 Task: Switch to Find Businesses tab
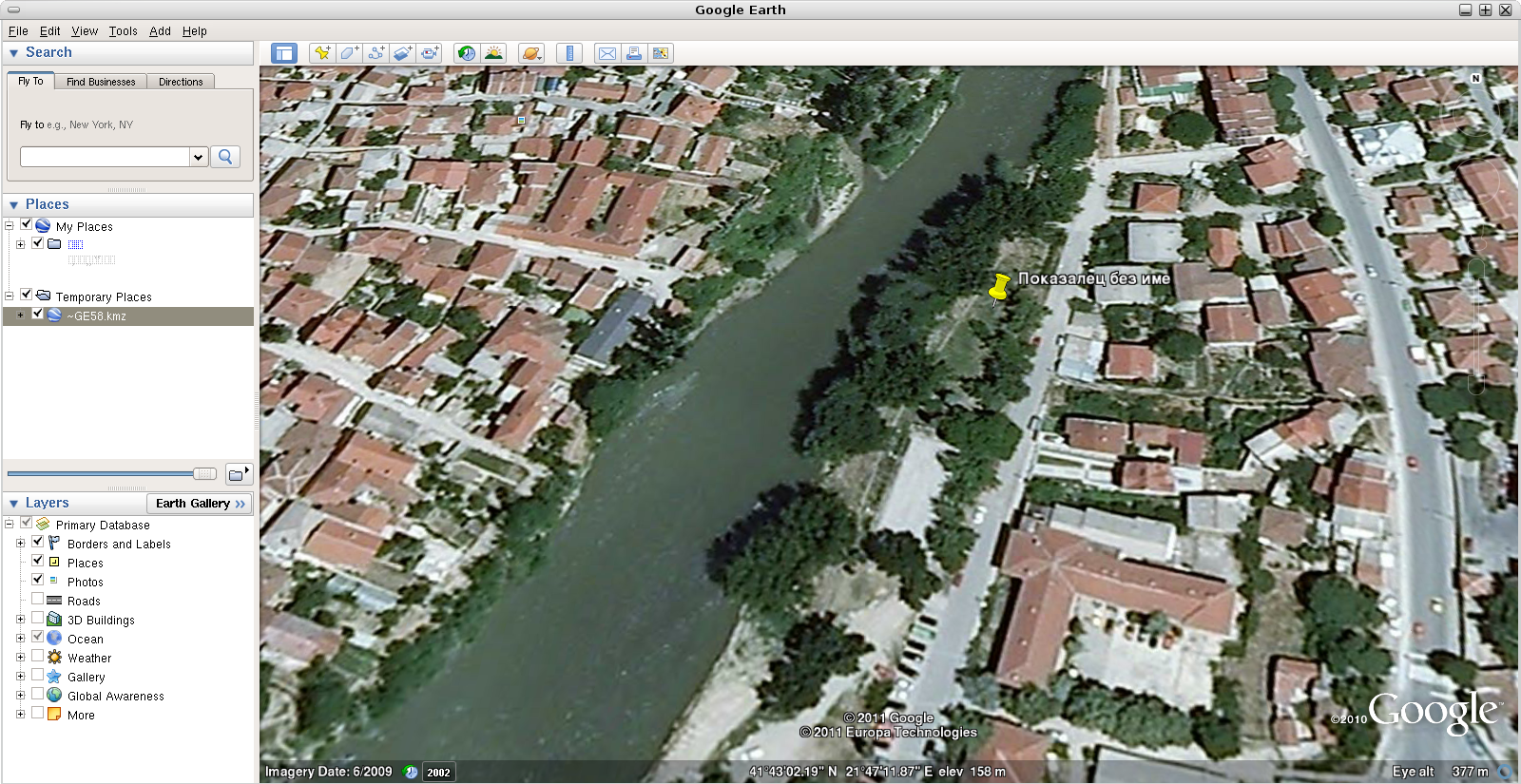point(101,82)
